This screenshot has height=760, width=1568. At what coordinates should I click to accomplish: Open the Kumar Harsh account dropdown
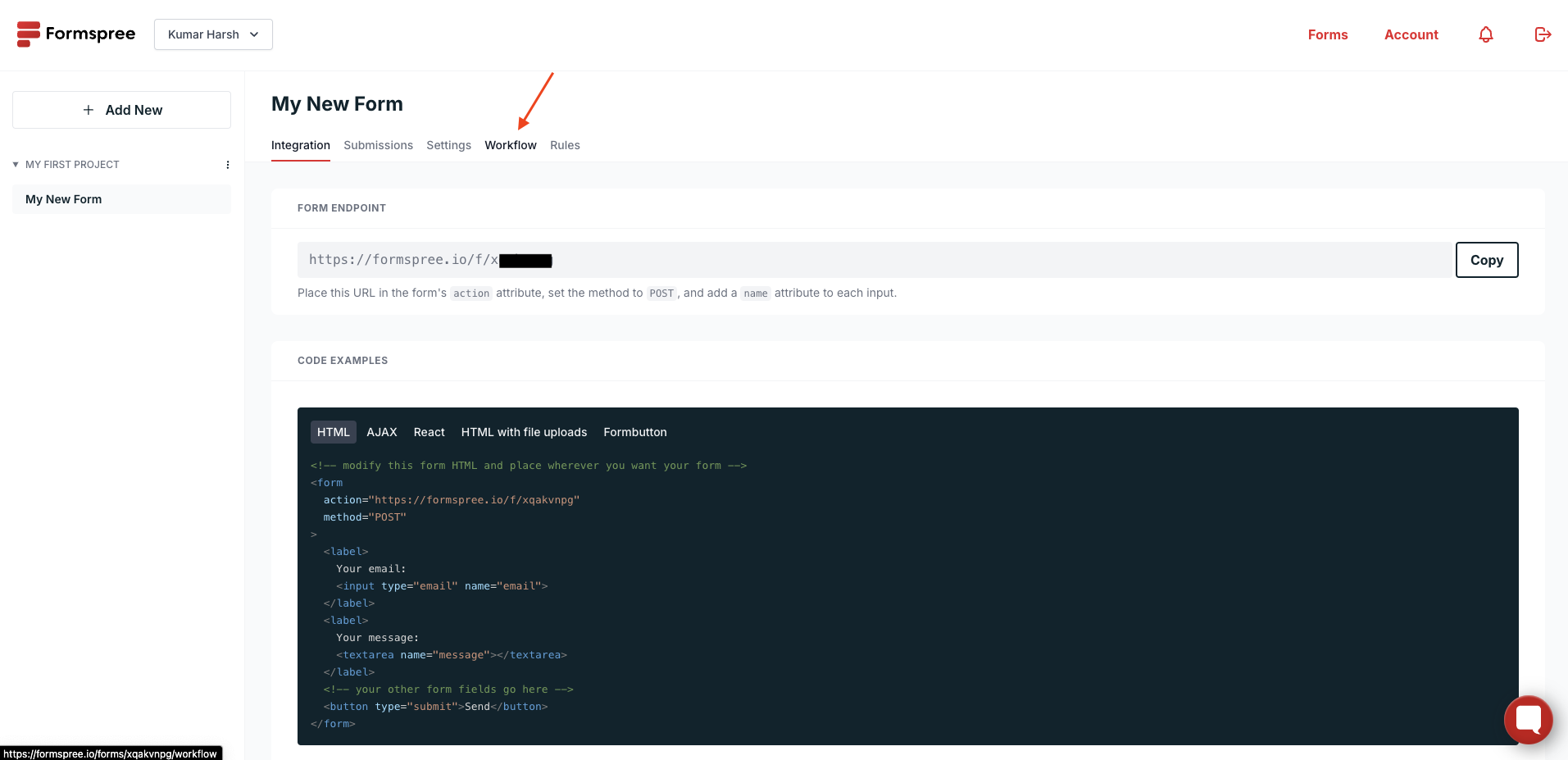tap(212, 34)
